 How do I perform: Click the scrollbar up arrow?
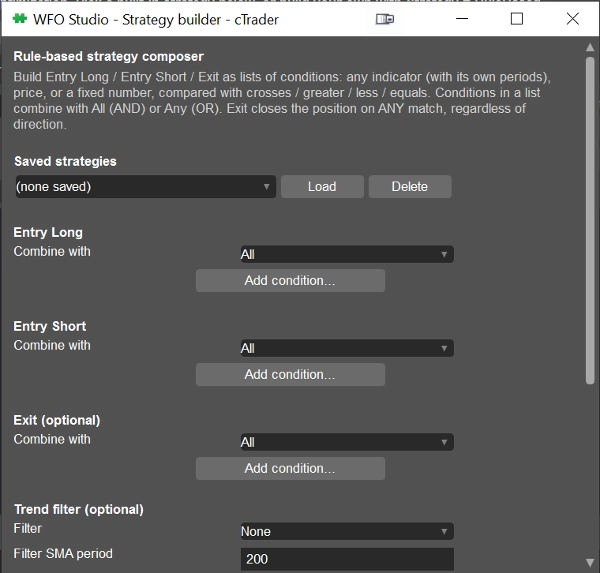(x=590, y=47)
